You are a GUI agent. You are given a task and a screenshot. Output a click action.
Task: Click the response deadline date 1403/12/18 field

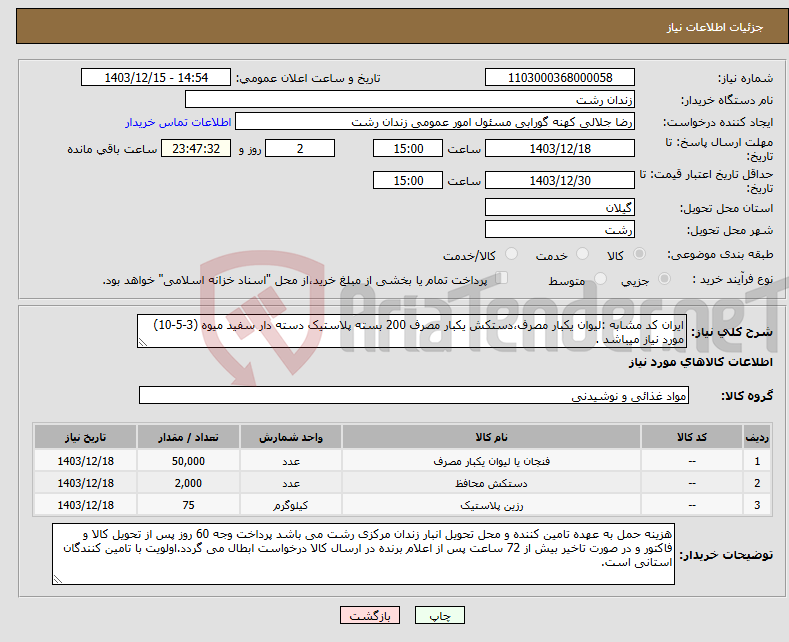560,148
